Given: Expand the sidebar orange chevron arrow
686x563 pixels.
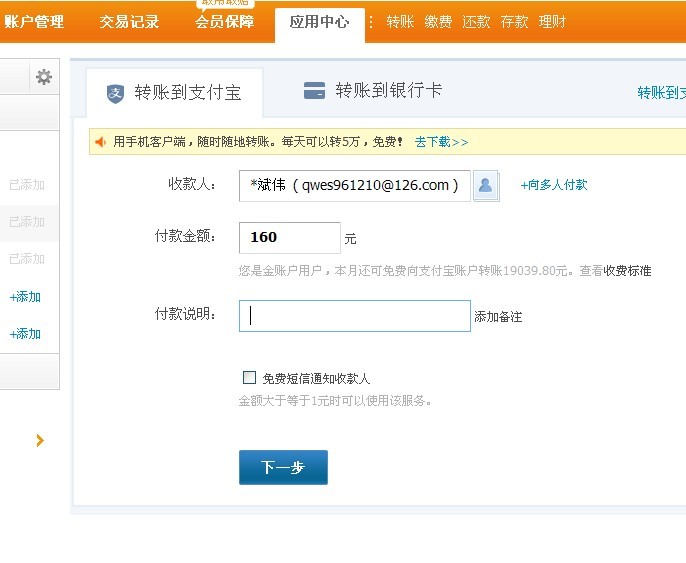Looking at the screenshot, I should tap(40, 440).
